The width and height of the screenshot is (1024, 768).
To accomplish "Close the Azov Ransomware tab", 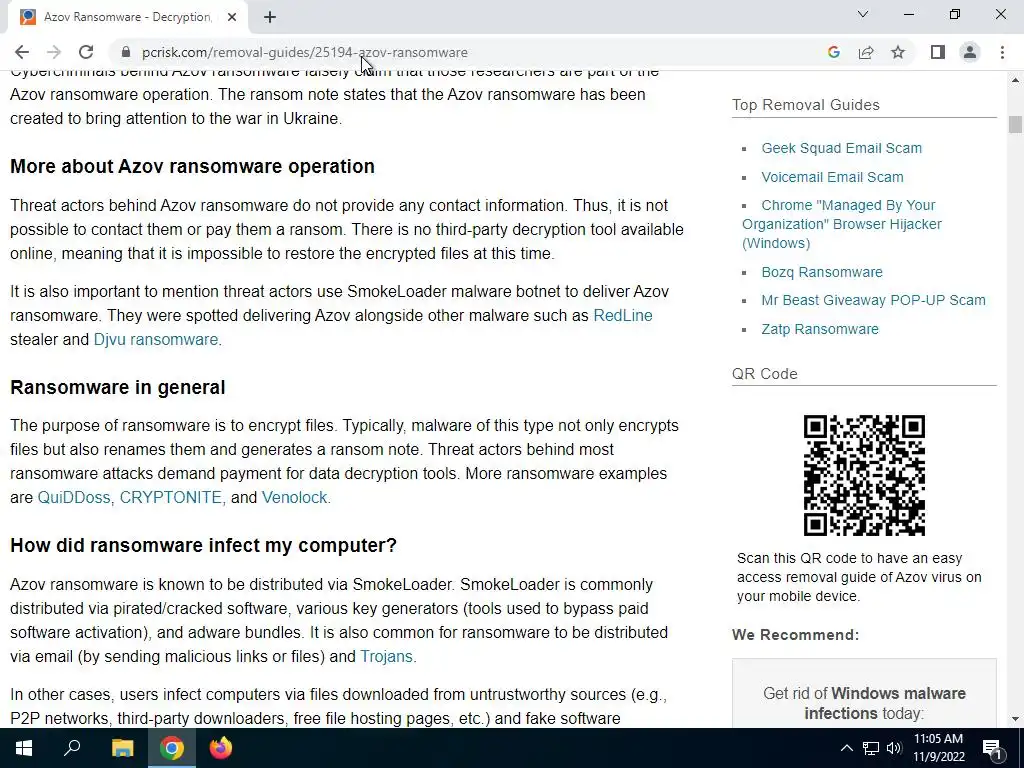I will click(232, 17).
